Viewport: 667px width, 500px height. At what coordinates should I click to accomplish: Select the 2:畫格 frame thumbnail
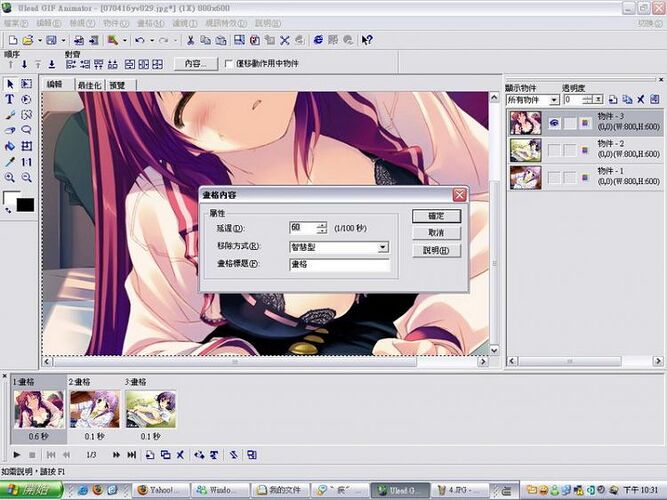94,409
